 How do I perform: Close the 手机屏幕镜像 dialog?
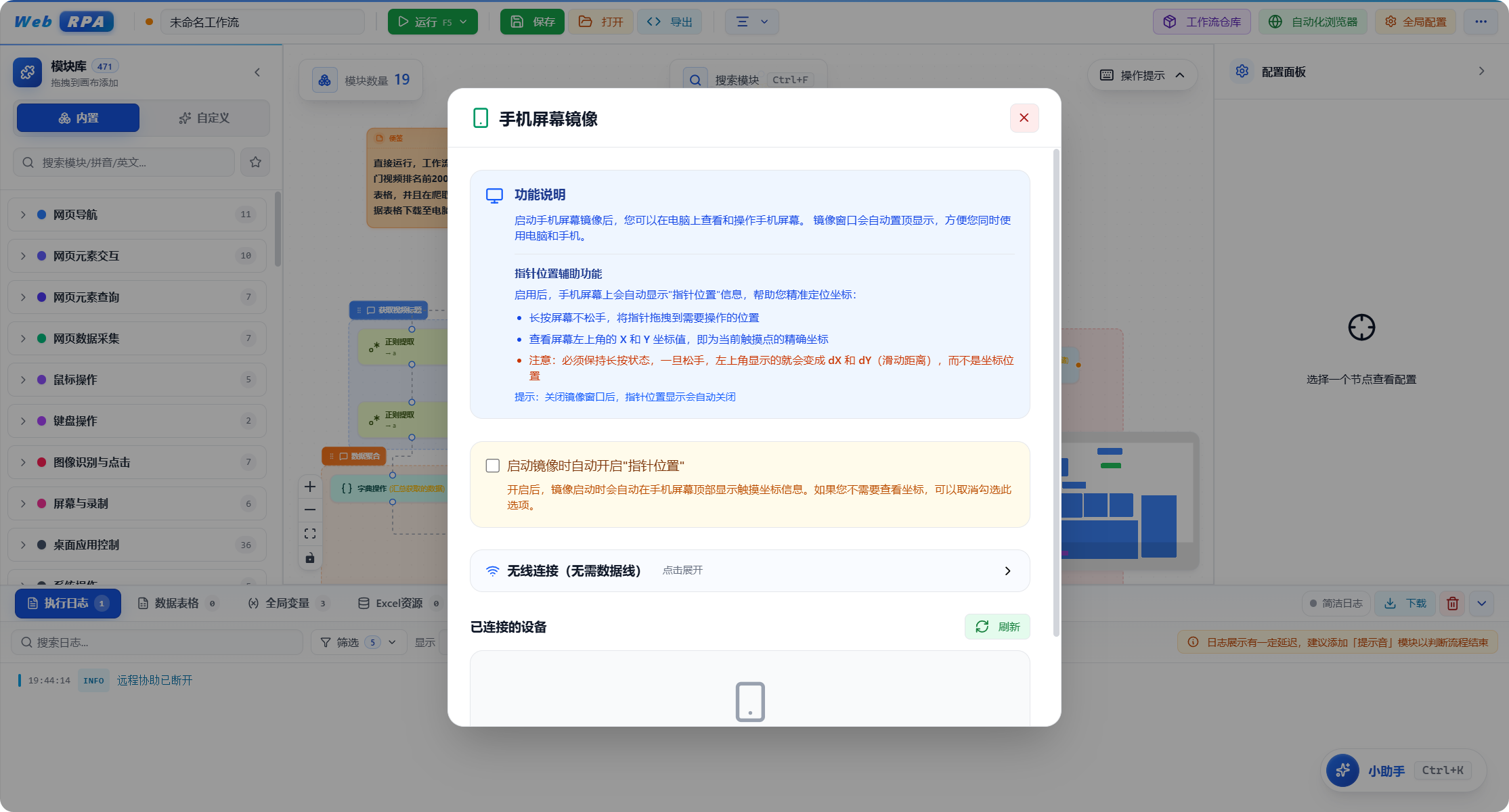click(1024, 118)
